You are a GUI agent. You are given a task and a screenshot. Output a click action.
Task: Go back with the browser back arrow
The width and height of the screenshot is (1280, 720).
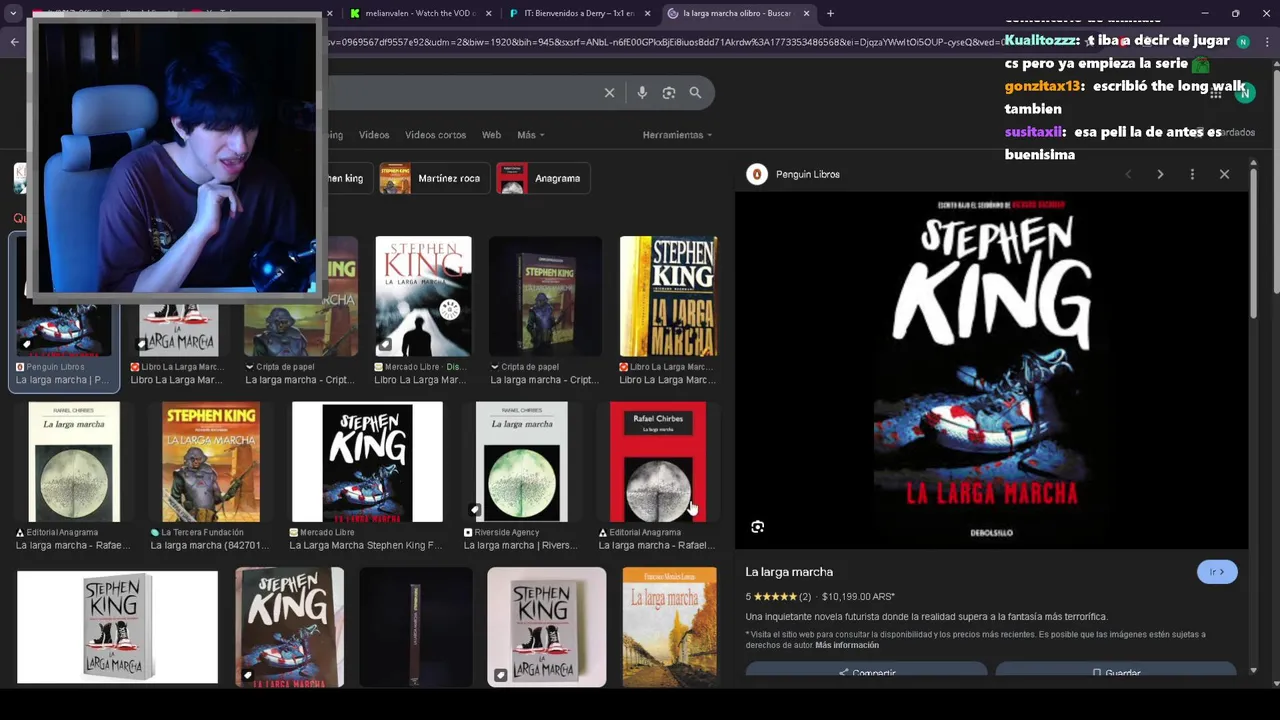[14, 42]
